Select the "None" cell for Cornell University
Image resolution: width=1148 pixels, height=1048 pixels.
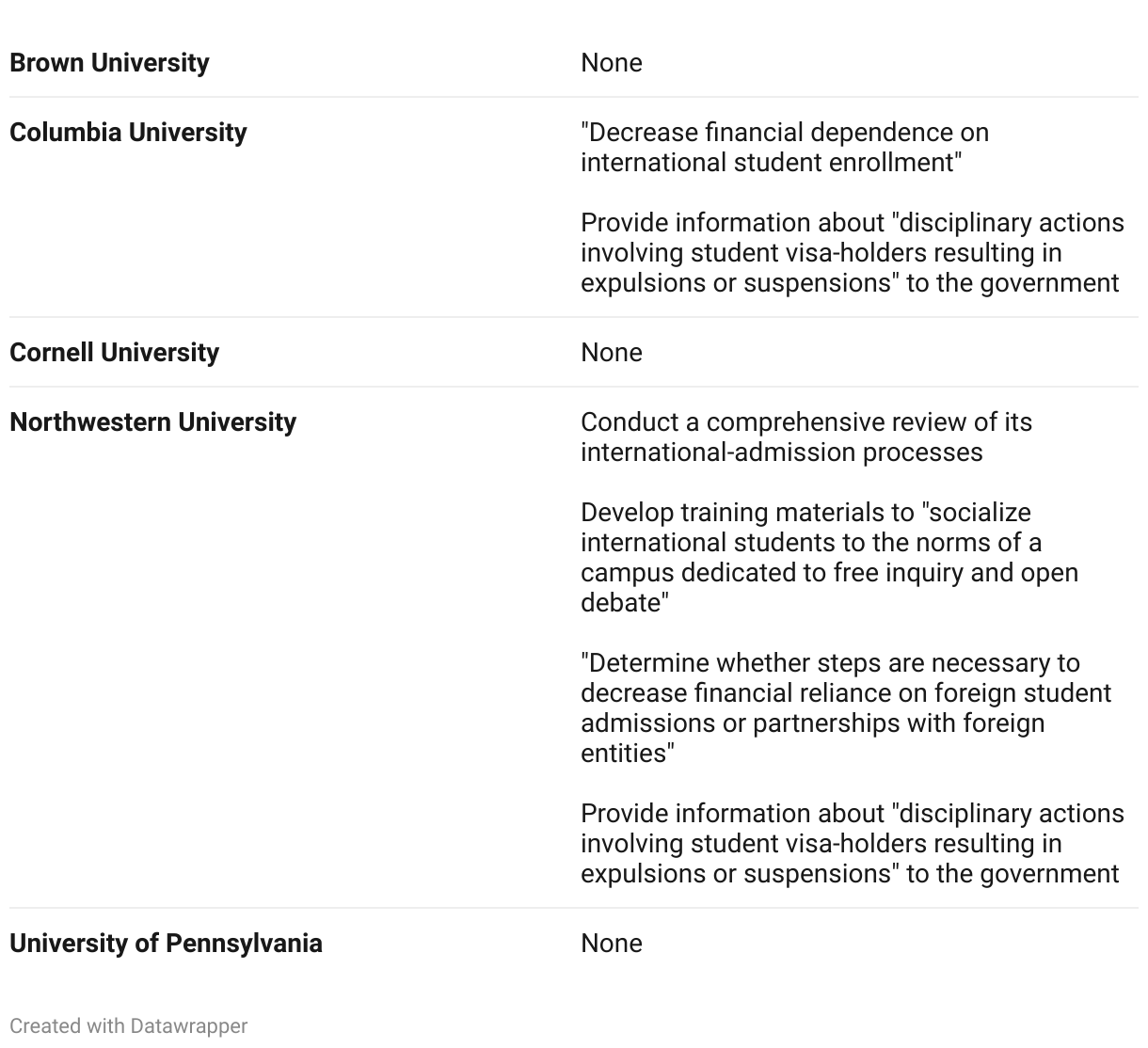tap(612, 353)
